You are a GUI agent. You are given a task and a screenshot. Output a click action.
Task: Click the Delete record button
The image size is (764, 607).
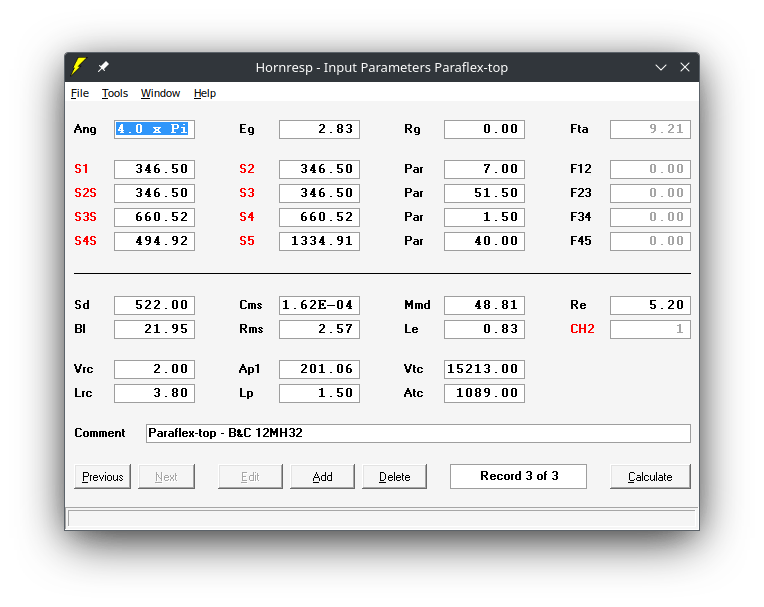(x=395, y=476)
